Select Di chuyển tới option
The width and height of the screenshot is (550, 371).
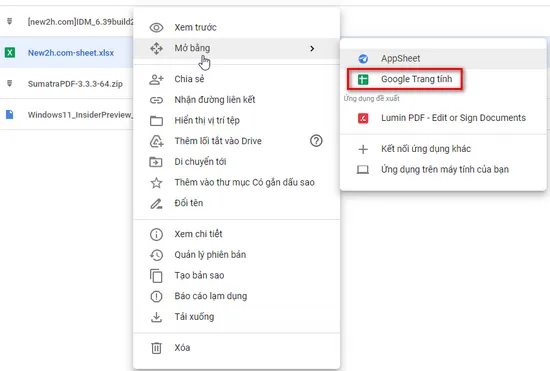click(236, 162)
